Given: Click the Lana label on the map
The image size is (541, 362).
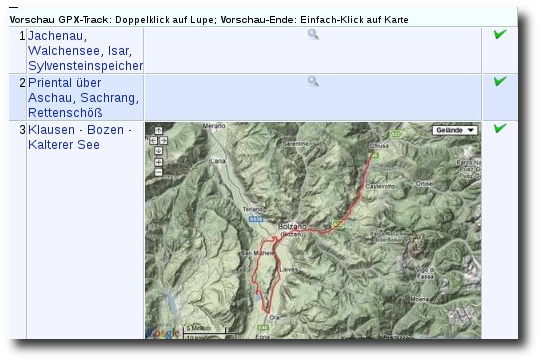Looking at the screenshot, I should pos(218,161).
